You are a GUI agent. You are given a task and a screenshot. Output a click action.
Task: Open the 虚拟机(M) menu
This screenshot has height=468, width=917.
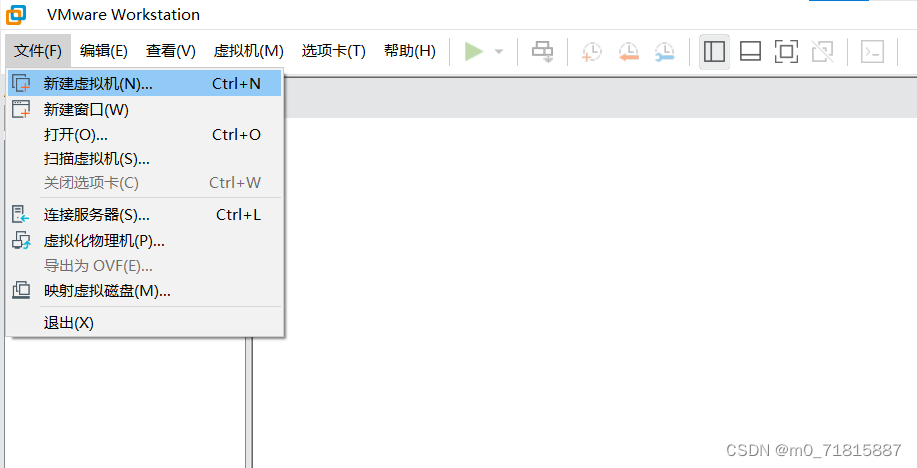point(249,51)
